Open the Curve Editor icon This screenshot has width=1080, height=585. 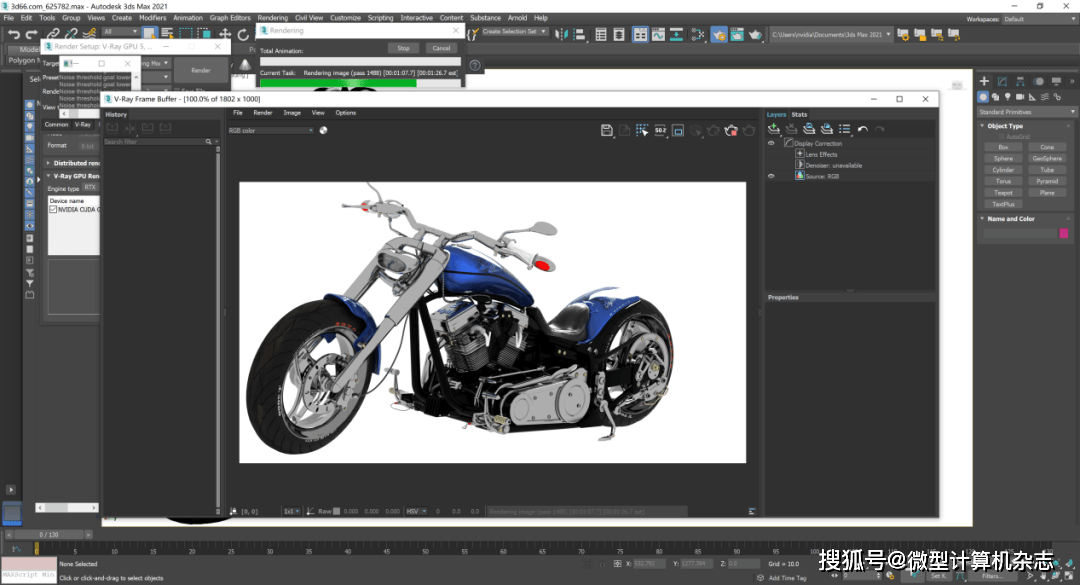(x=658, y=34)
